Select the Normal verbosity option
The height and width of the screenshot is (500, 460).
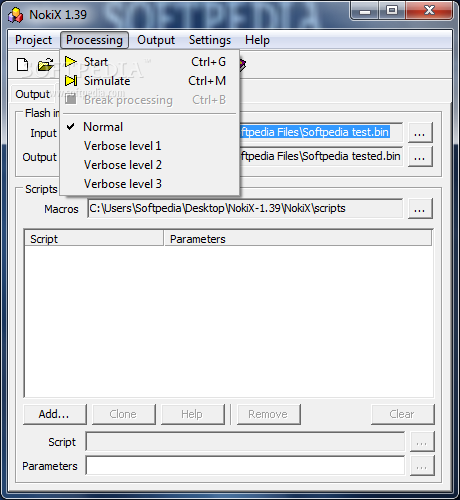[150, 127]
